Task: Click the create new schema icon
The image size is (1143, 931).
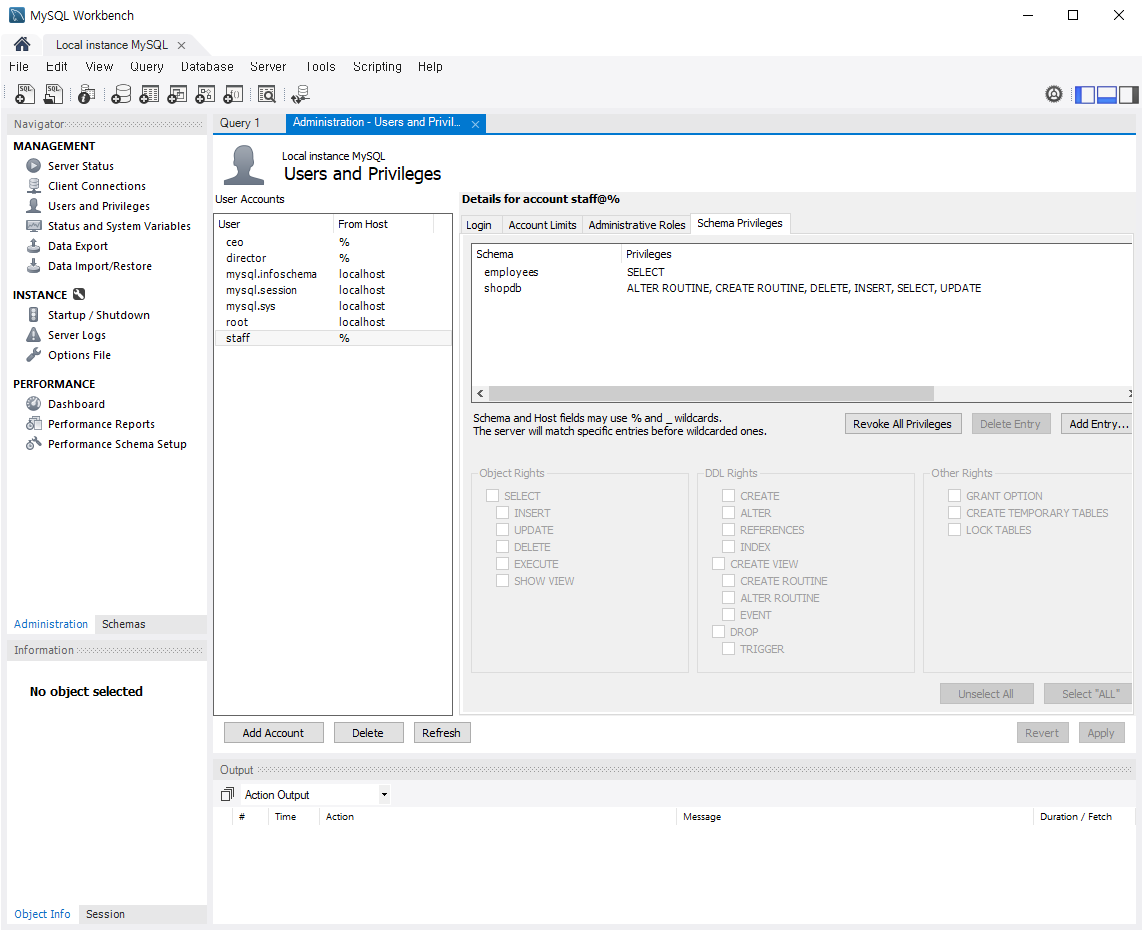Action: pos(121,94)
